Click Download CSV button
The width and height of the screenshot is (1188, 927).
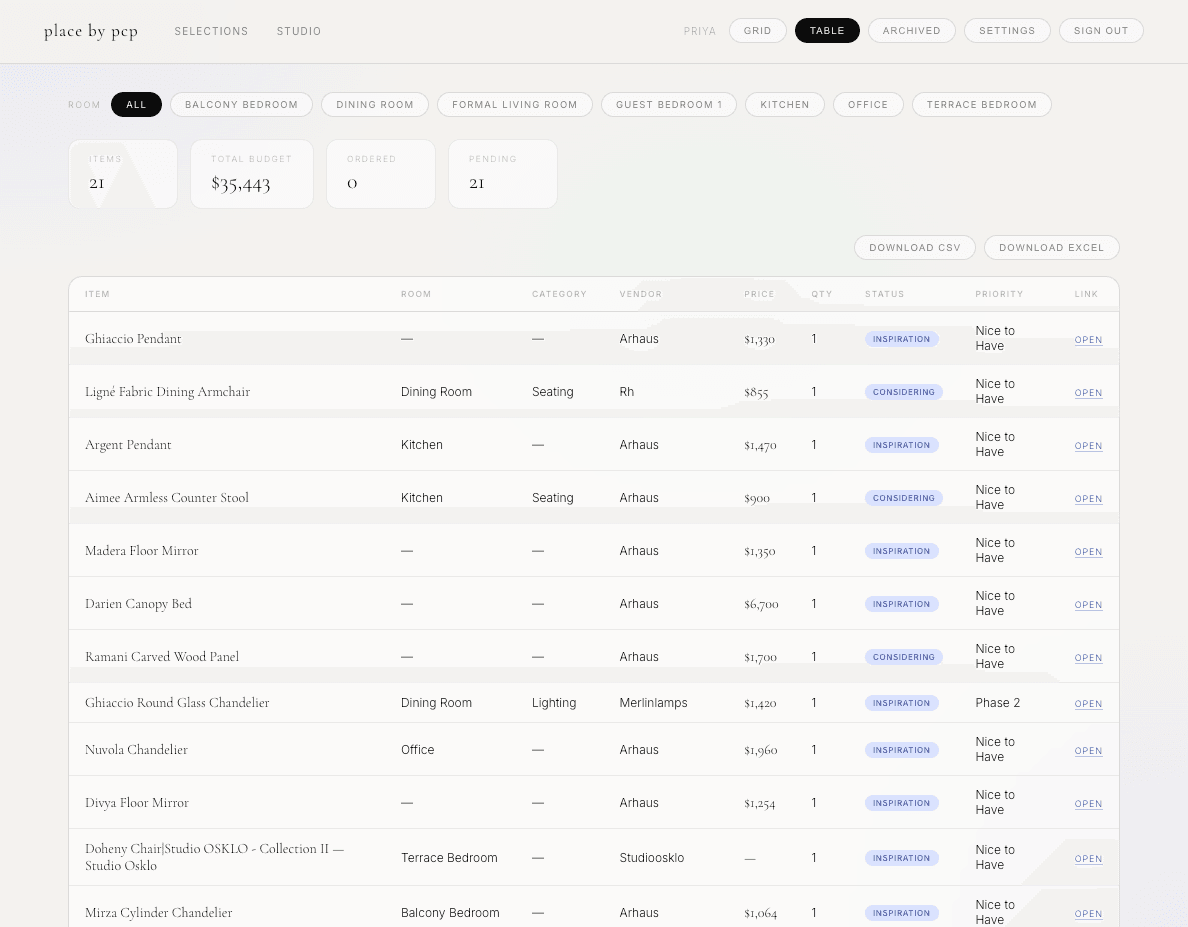click(x=914, y=248)
